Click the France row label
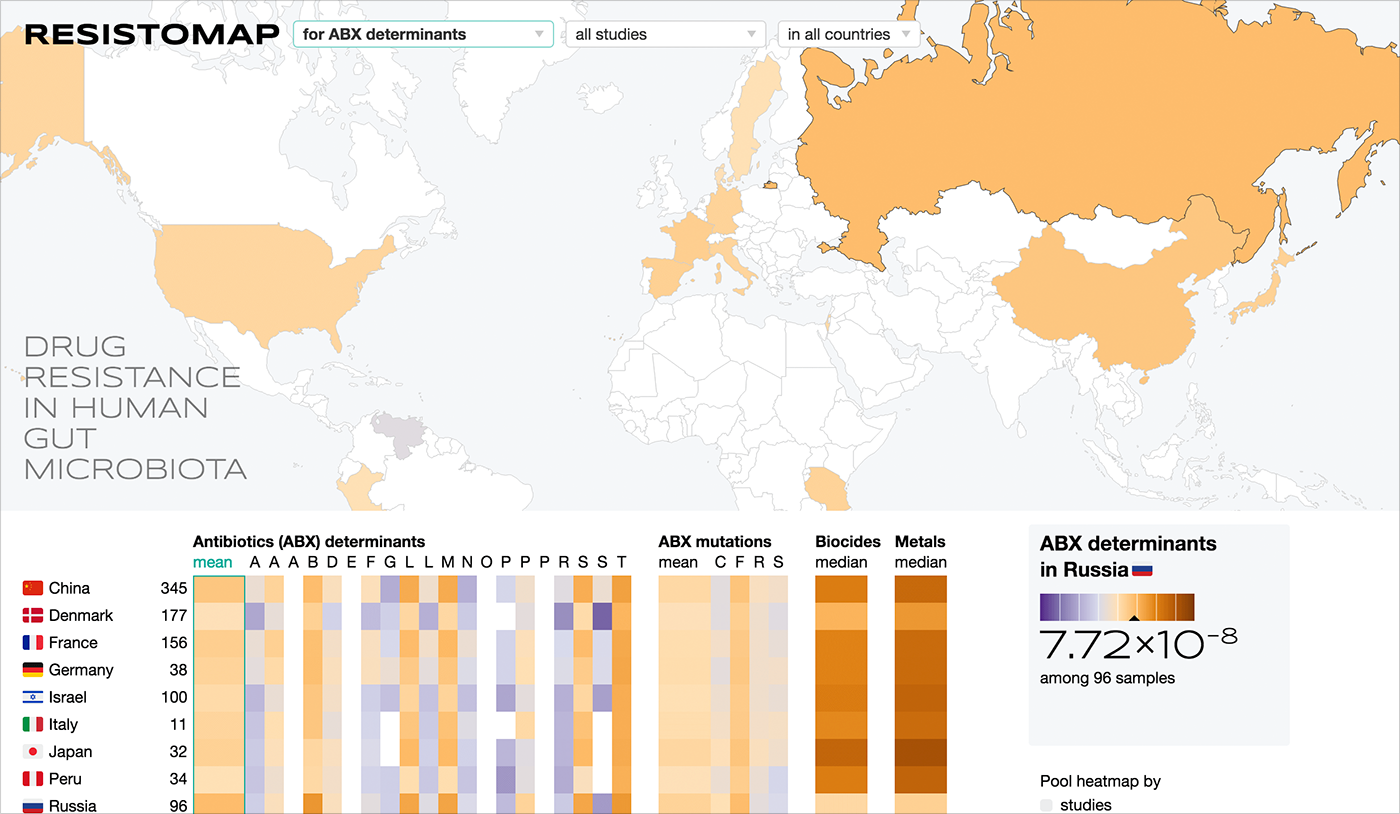 (x=73, y=643)
